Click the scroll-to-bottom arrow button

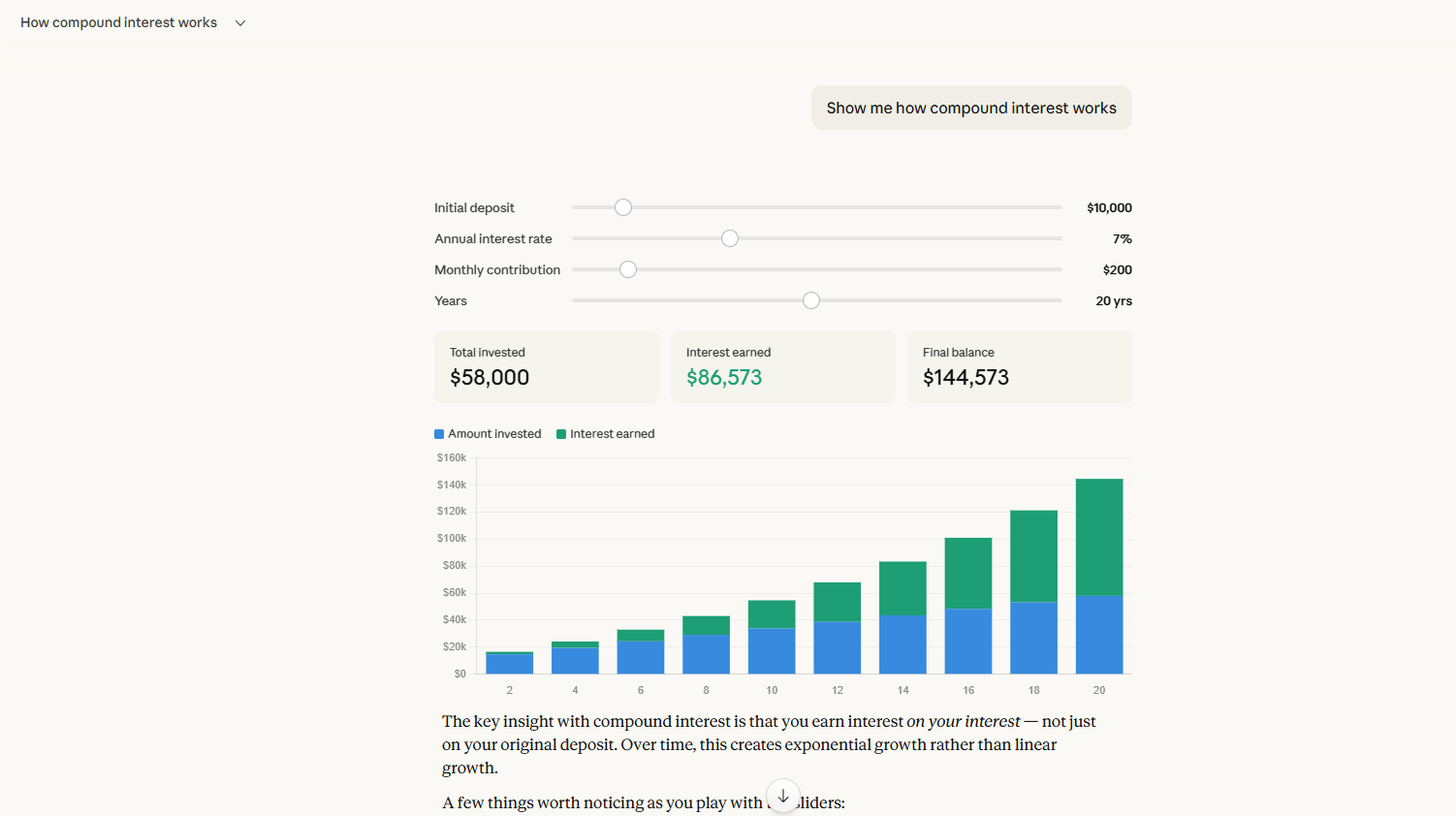(783, 796)
